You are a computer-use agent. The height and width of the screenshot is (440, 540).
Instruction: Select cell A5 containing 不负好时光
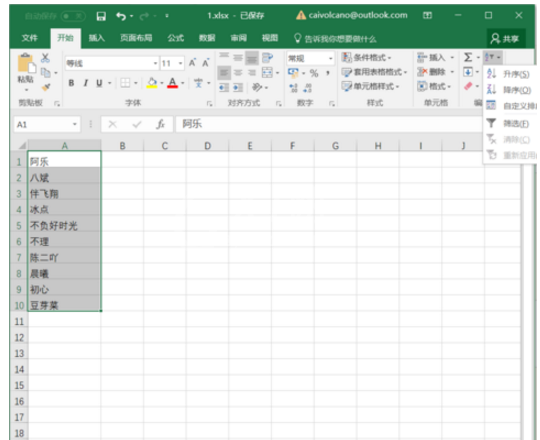click(64, 226)
